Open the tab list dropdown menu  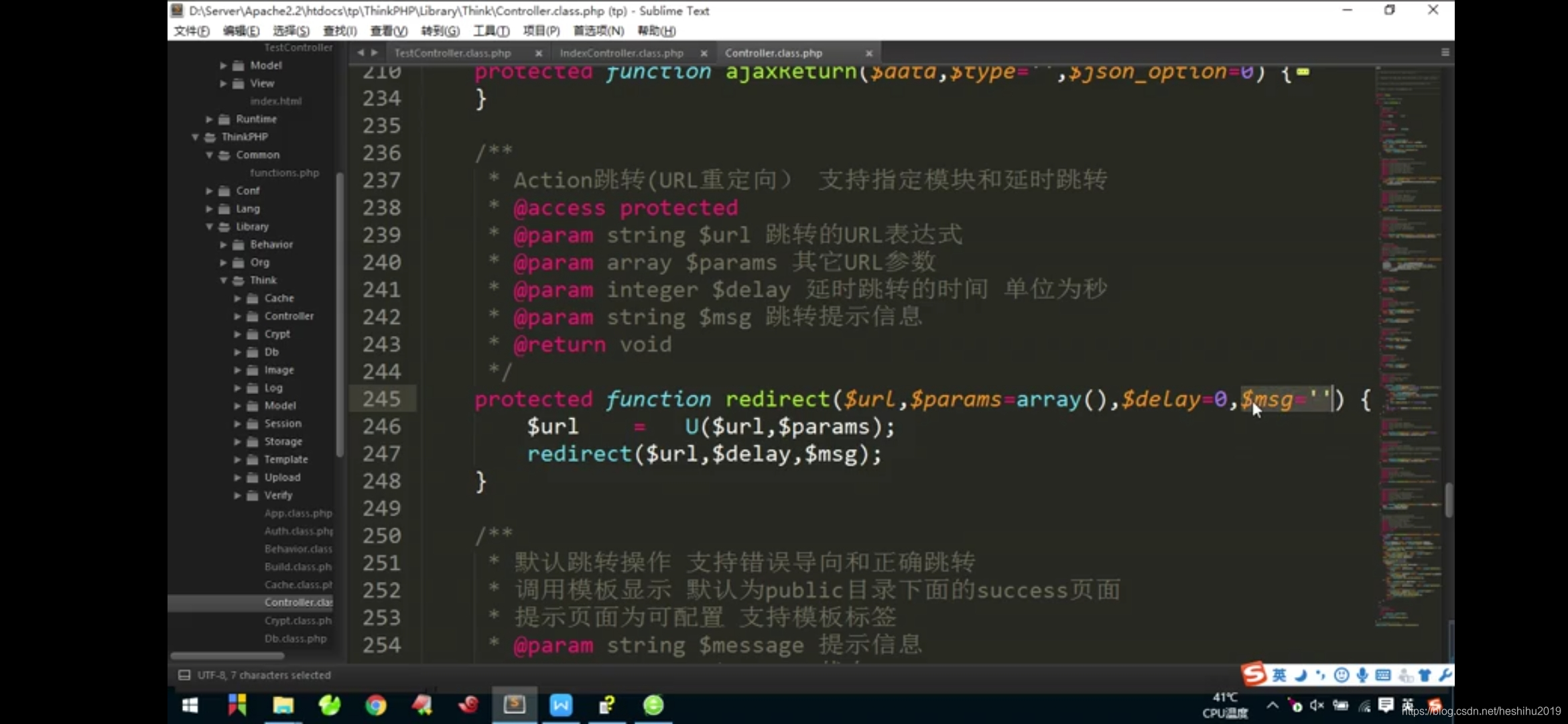coord(1445,52)
